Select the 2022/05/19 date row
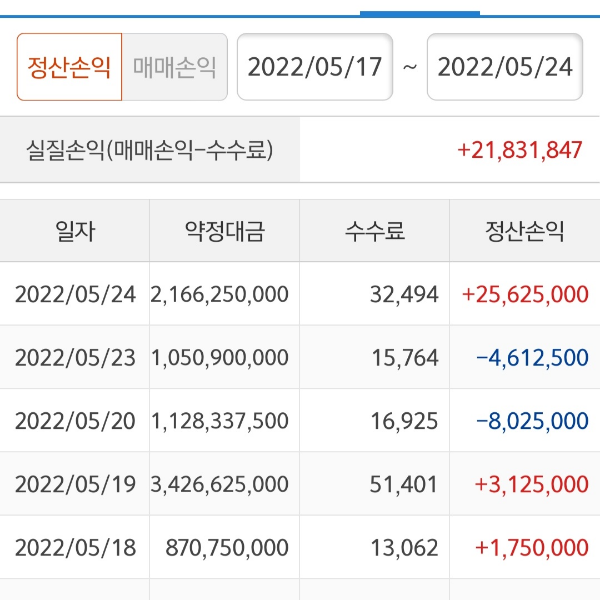Viewport: 600px width, 600px height. (x=75, y=484)
